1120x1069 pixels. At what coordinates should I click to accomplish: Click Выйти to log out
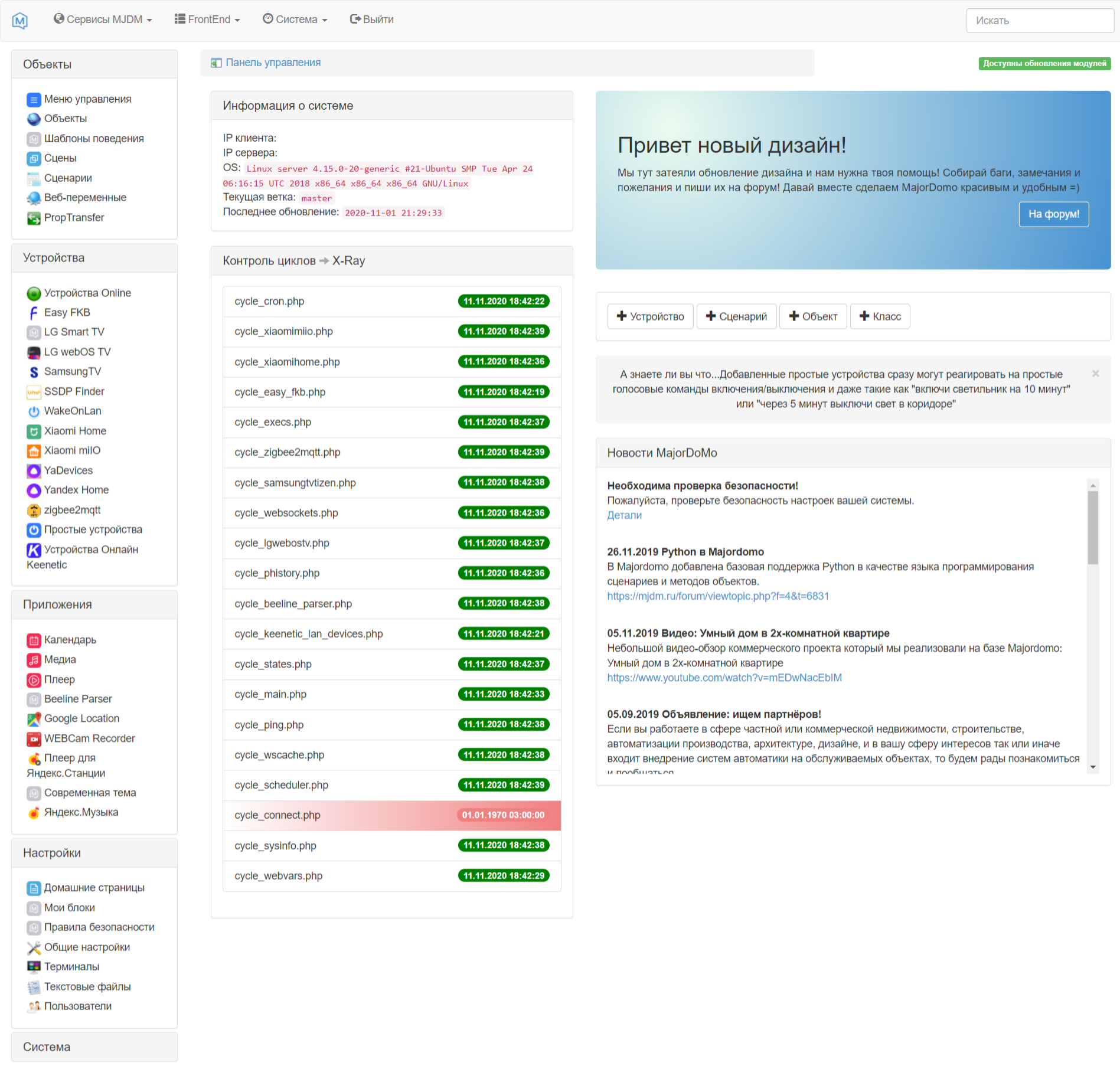[372, 19]
